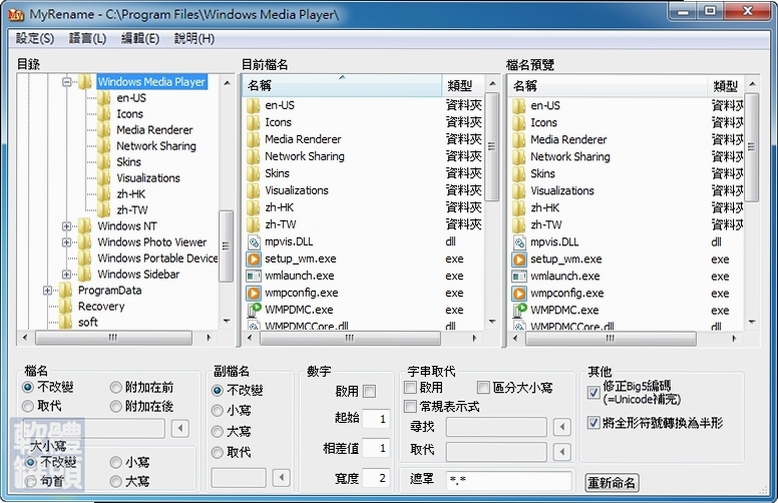This screenshot has width=778, height=503.
Task: Click directory tree vertical scrollbar thumb
Action: pos(226,246)
